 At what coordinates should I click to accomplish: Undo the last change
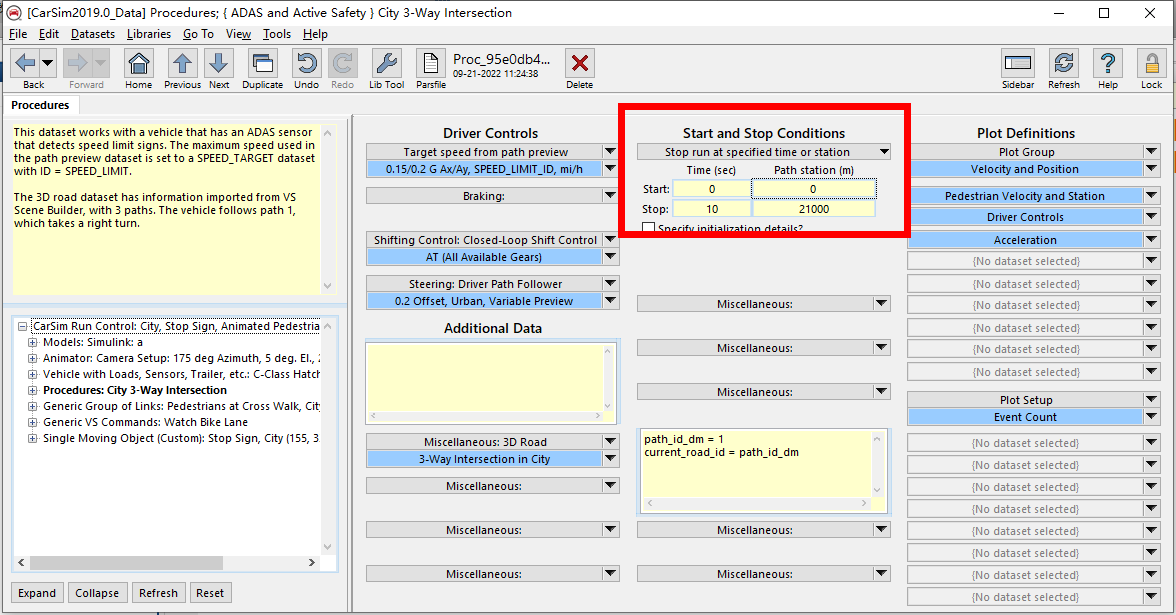pyautogui.click(x=306, y=63)
